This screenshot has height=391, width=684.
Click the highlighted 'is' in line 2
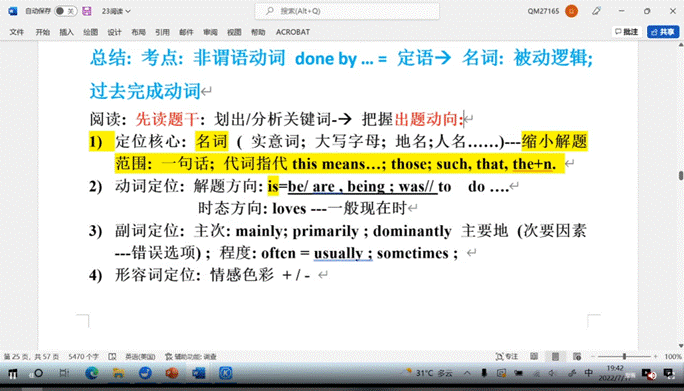click(273, 186)
